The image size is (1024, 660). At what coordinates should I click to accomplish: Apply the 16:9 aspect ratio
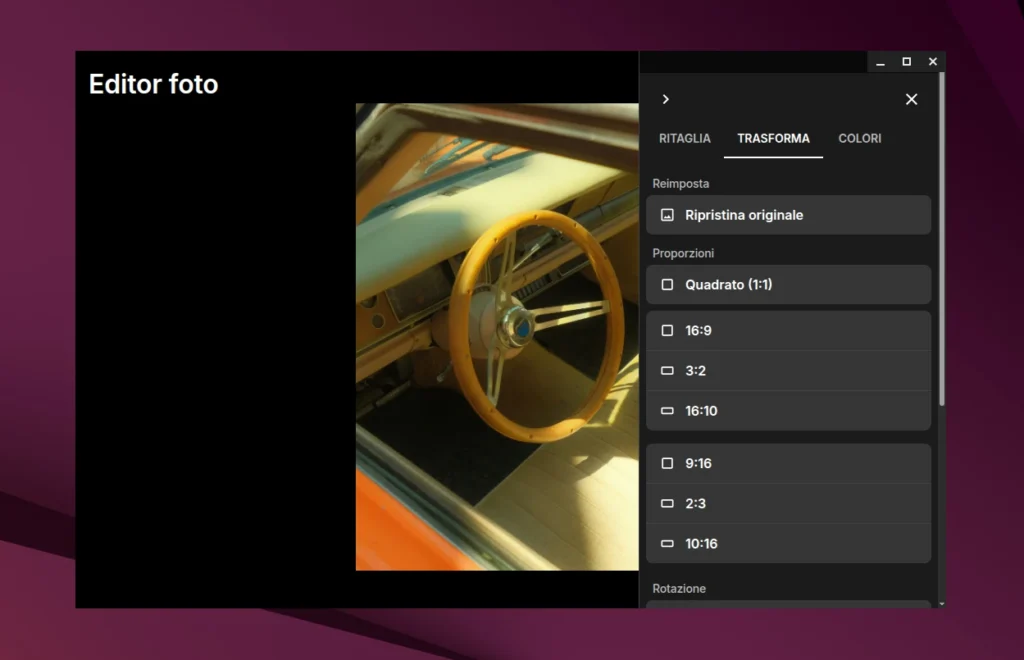788,330
